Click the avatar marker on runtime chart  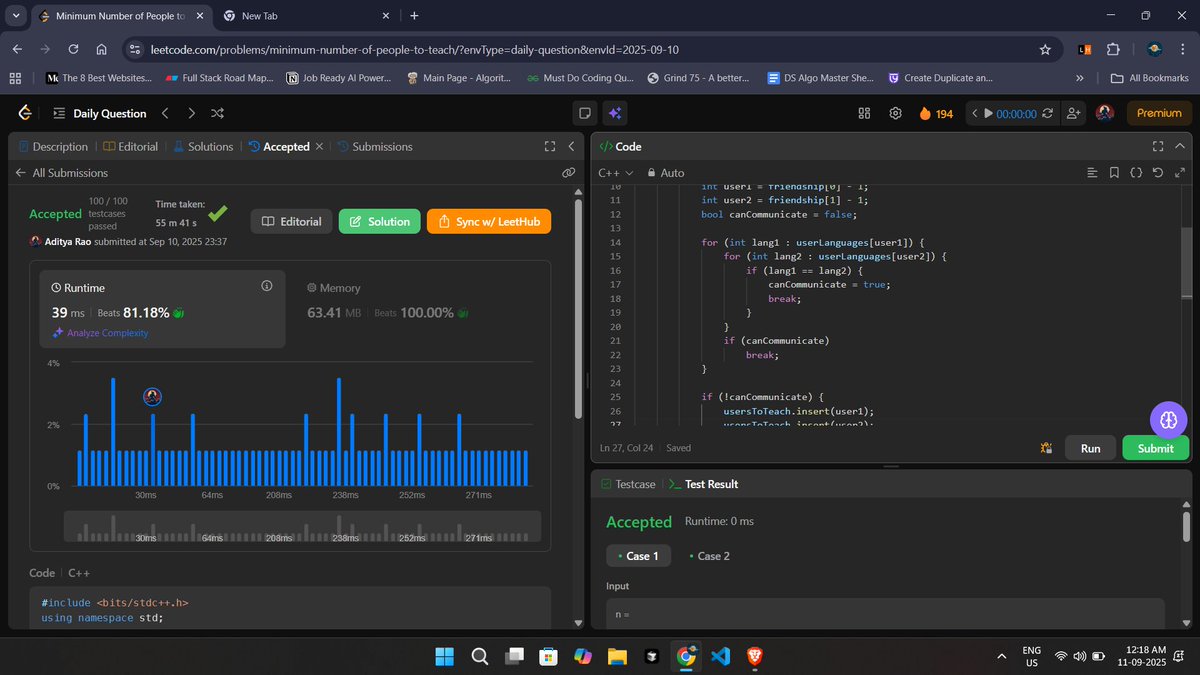click(x=152, y=397)
